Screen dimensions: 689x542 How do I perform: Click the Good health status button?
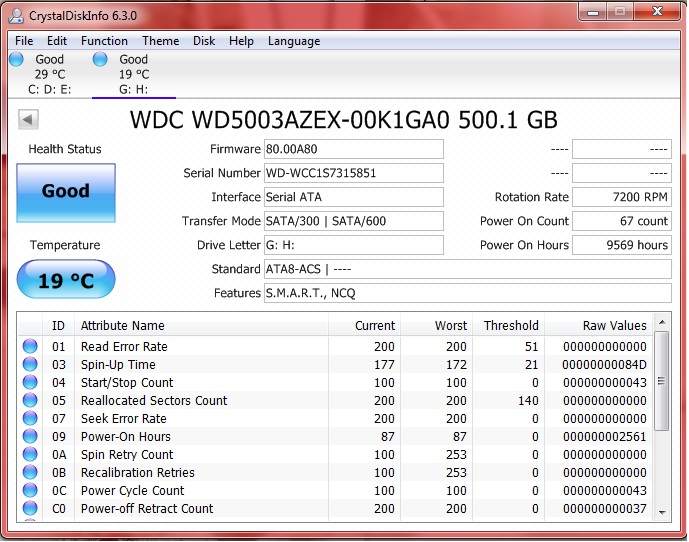[x=66, y=191]
